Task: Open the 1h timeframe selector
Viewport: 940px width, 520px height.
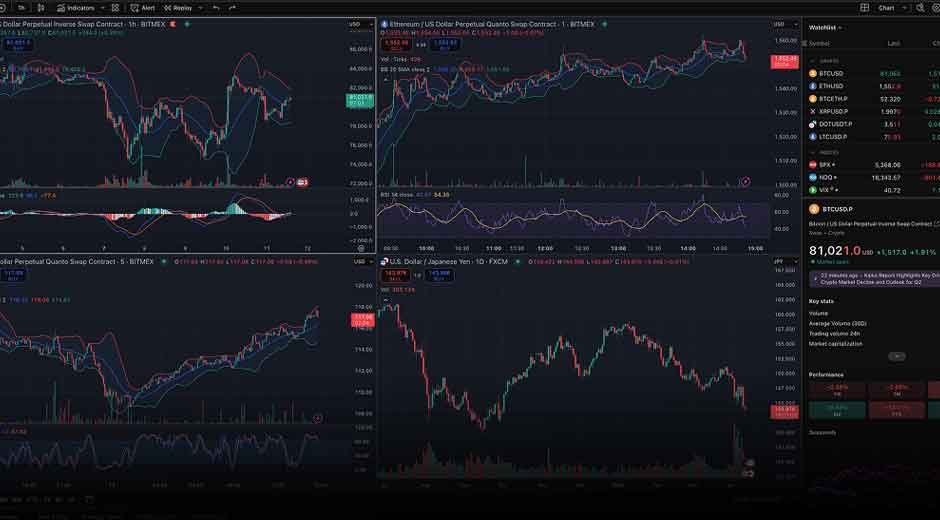Action: click(x=22, y=8)
